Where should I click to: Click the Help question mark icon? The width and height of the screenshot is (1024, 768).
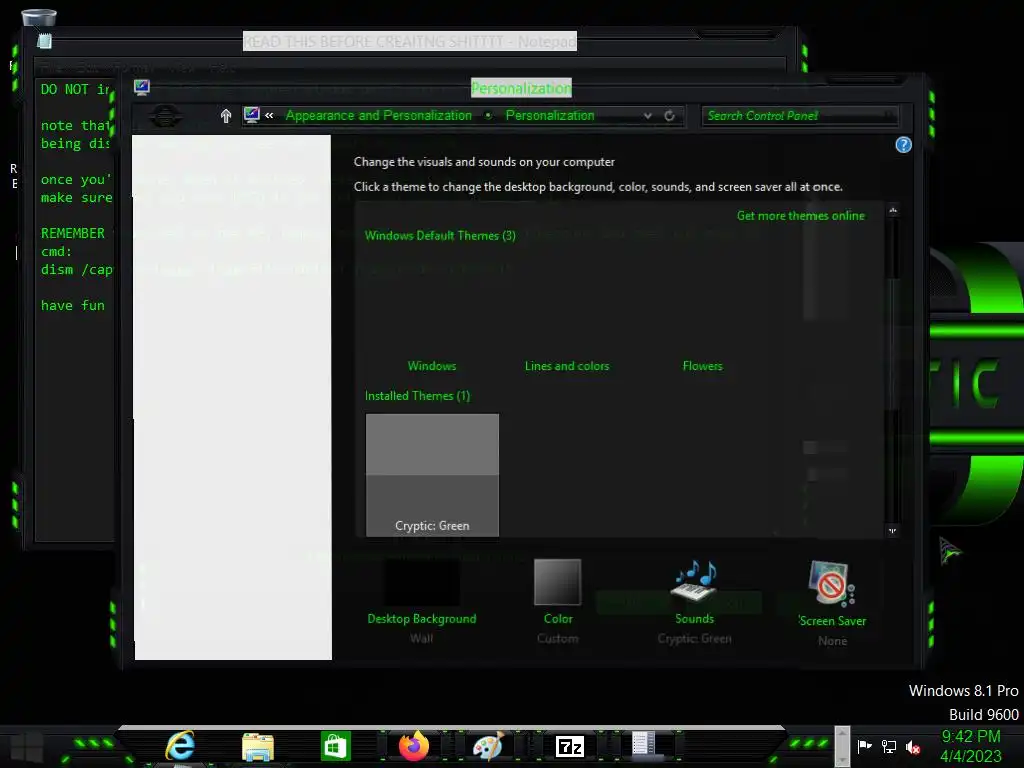903,144
